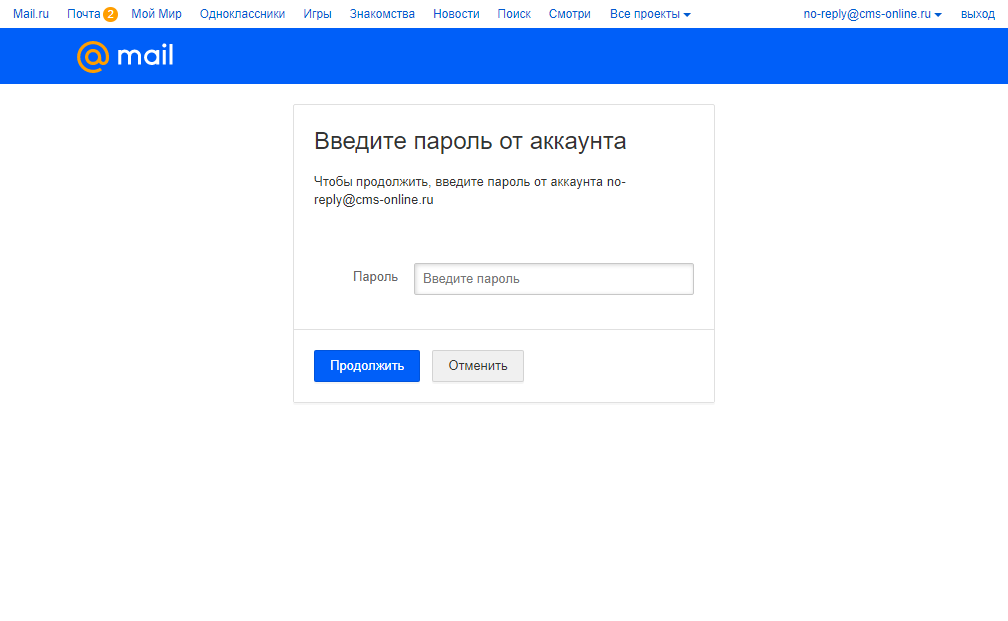Click the Mail.ru logo in blue header

tap(125, 56)
